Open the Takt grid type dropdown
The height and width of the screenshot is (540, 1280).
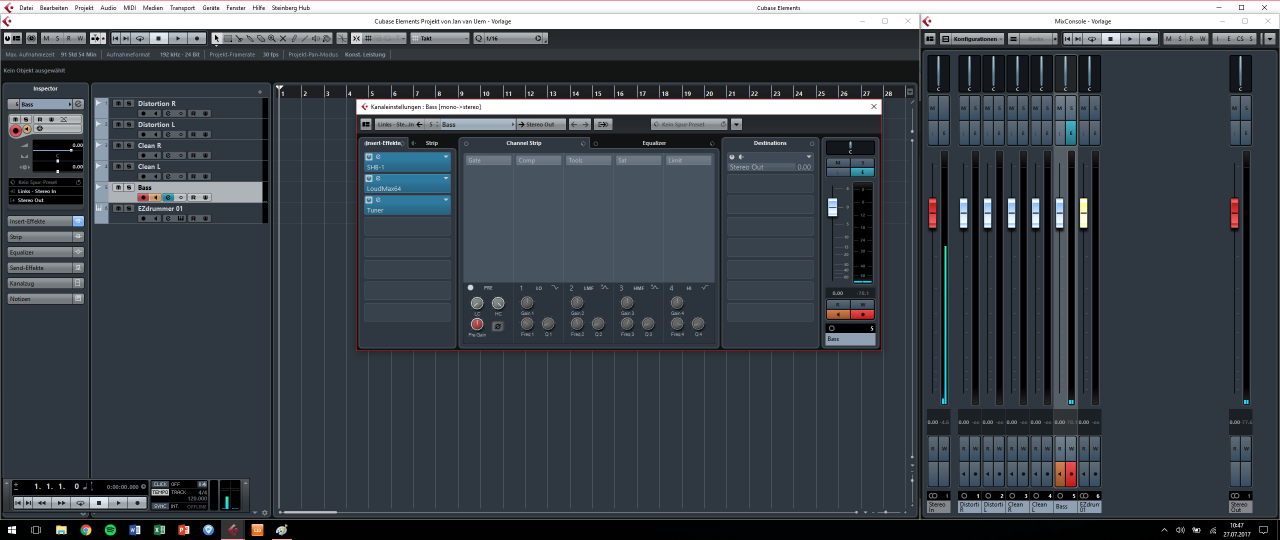point(438,38)
